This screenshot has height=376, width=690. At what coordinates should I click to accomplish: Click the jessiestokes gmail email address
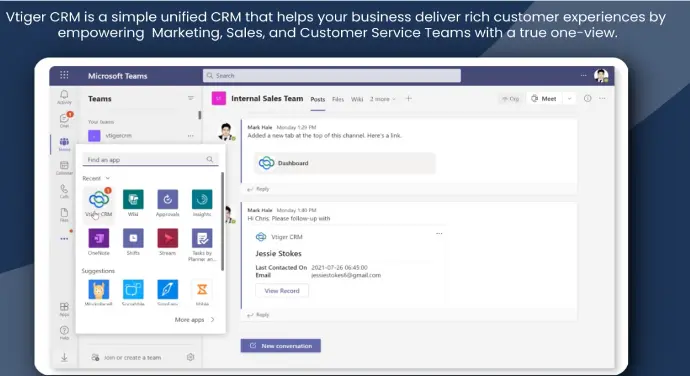(x=346, y=275)
